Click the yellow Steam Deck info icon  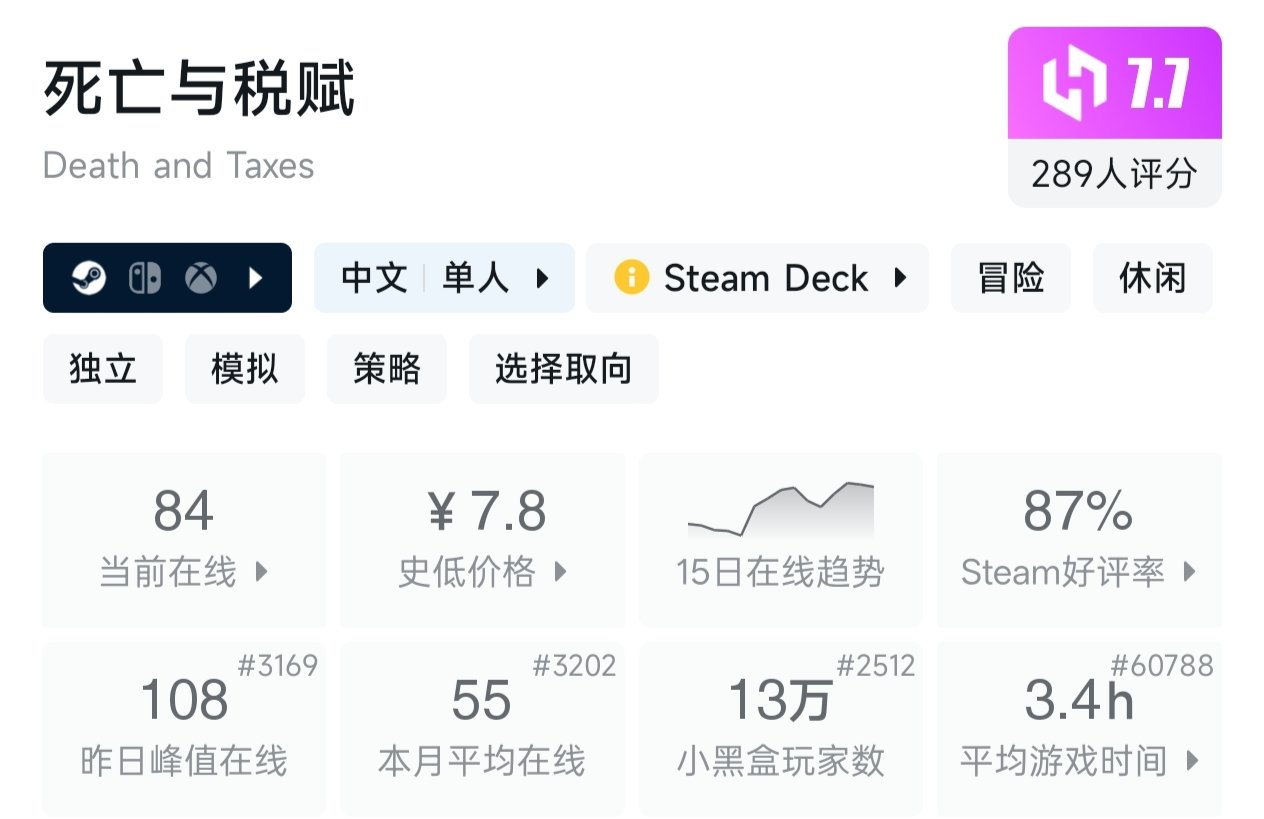tap(631, 277)
